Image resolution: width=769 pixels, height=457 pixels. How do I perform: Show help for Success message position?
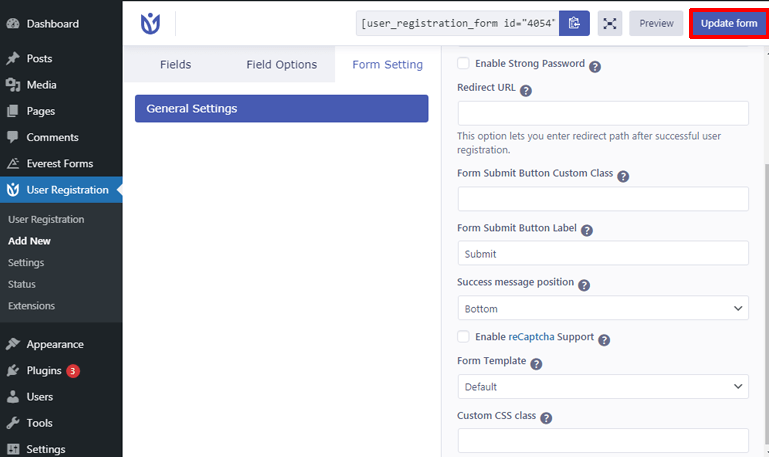[584, 285]
